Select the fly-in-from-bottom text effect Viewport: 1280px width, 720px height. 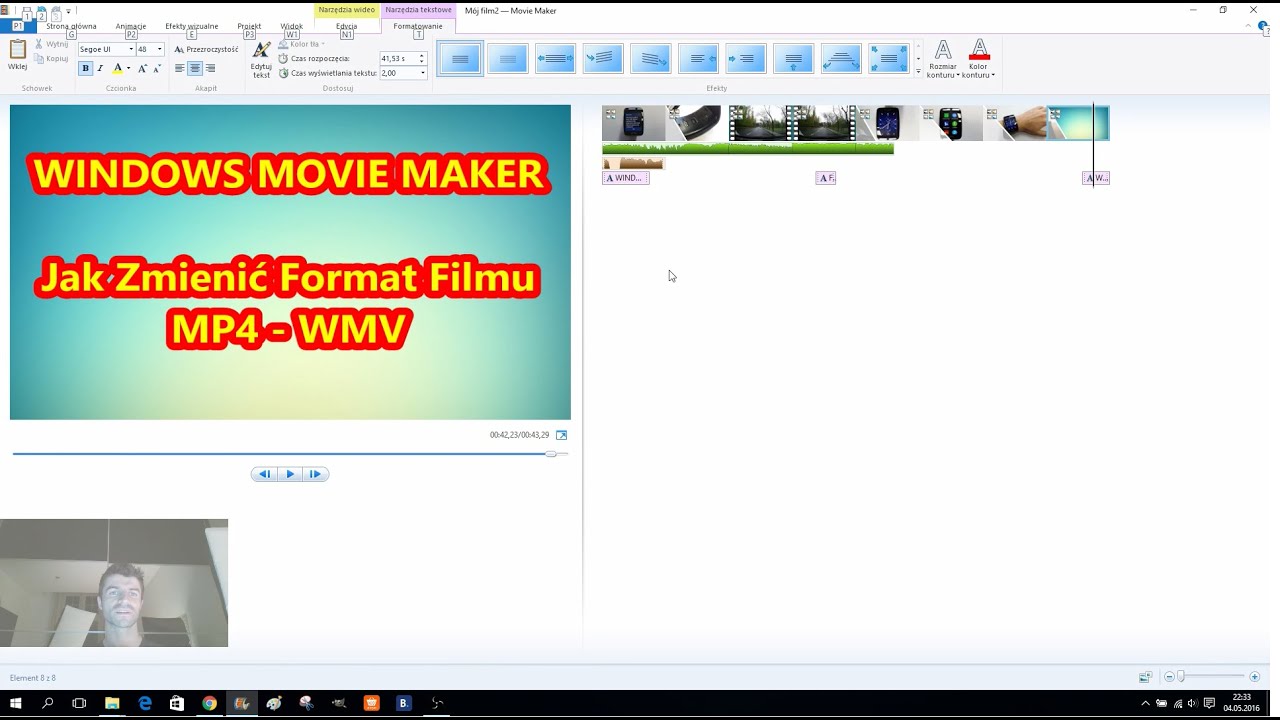pyautogui.click(x=794, y=59)
